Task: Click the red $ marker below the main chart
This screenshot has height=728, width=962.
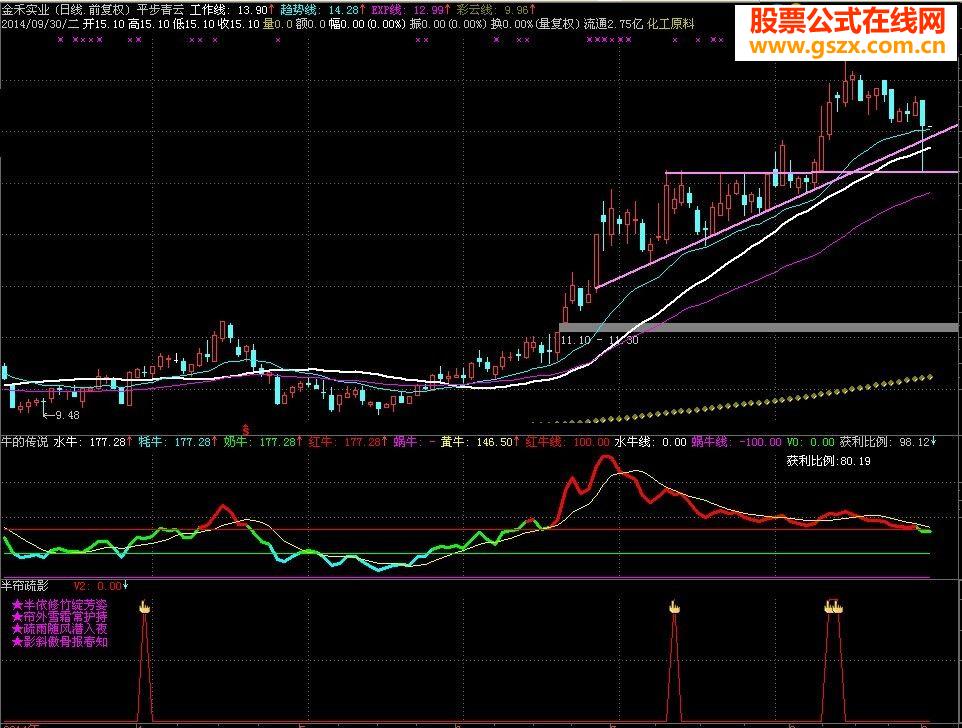Action: click(x=246, y=428)
